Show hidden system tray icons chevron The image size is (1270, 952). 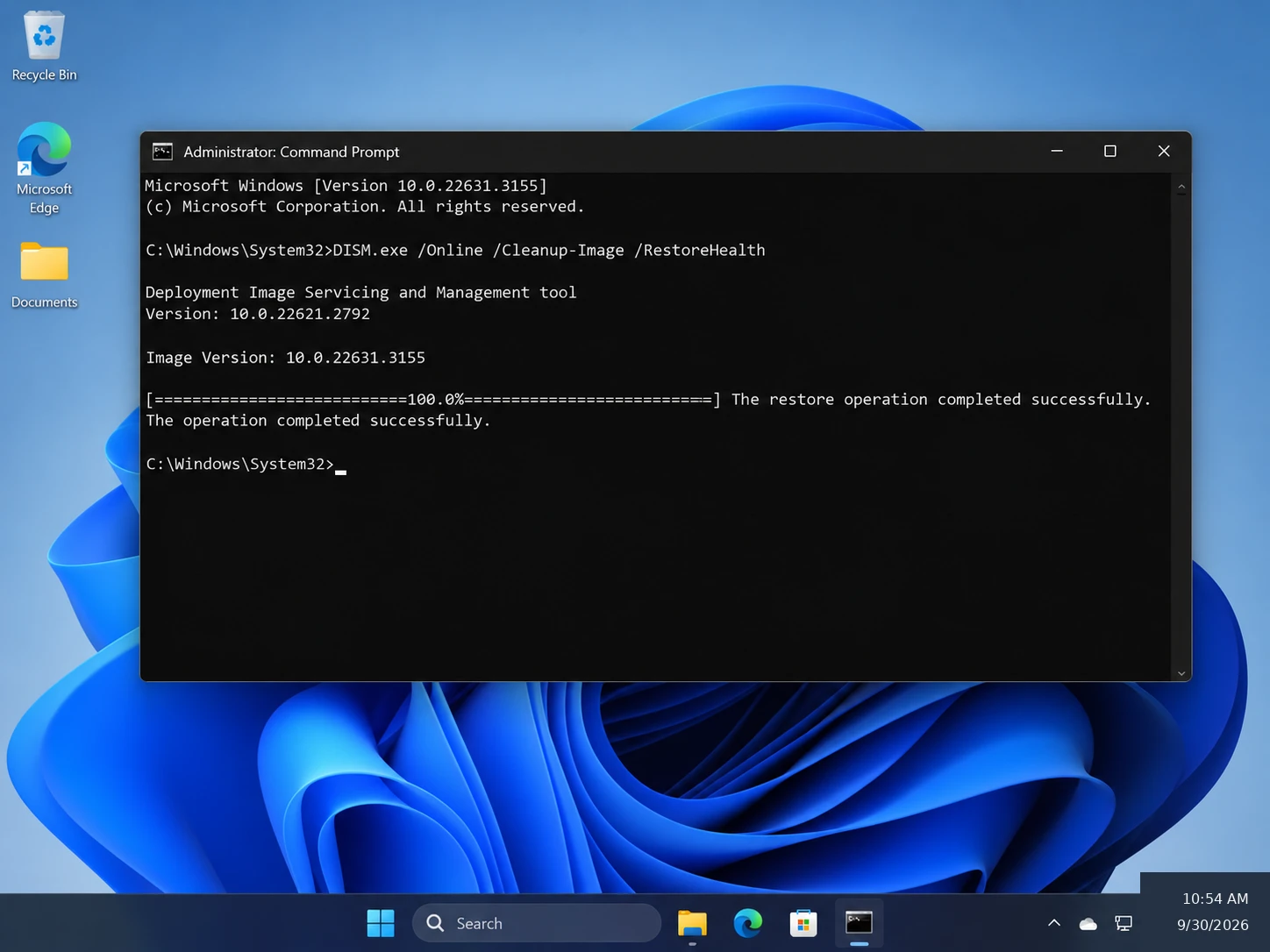pos(1054,923)
